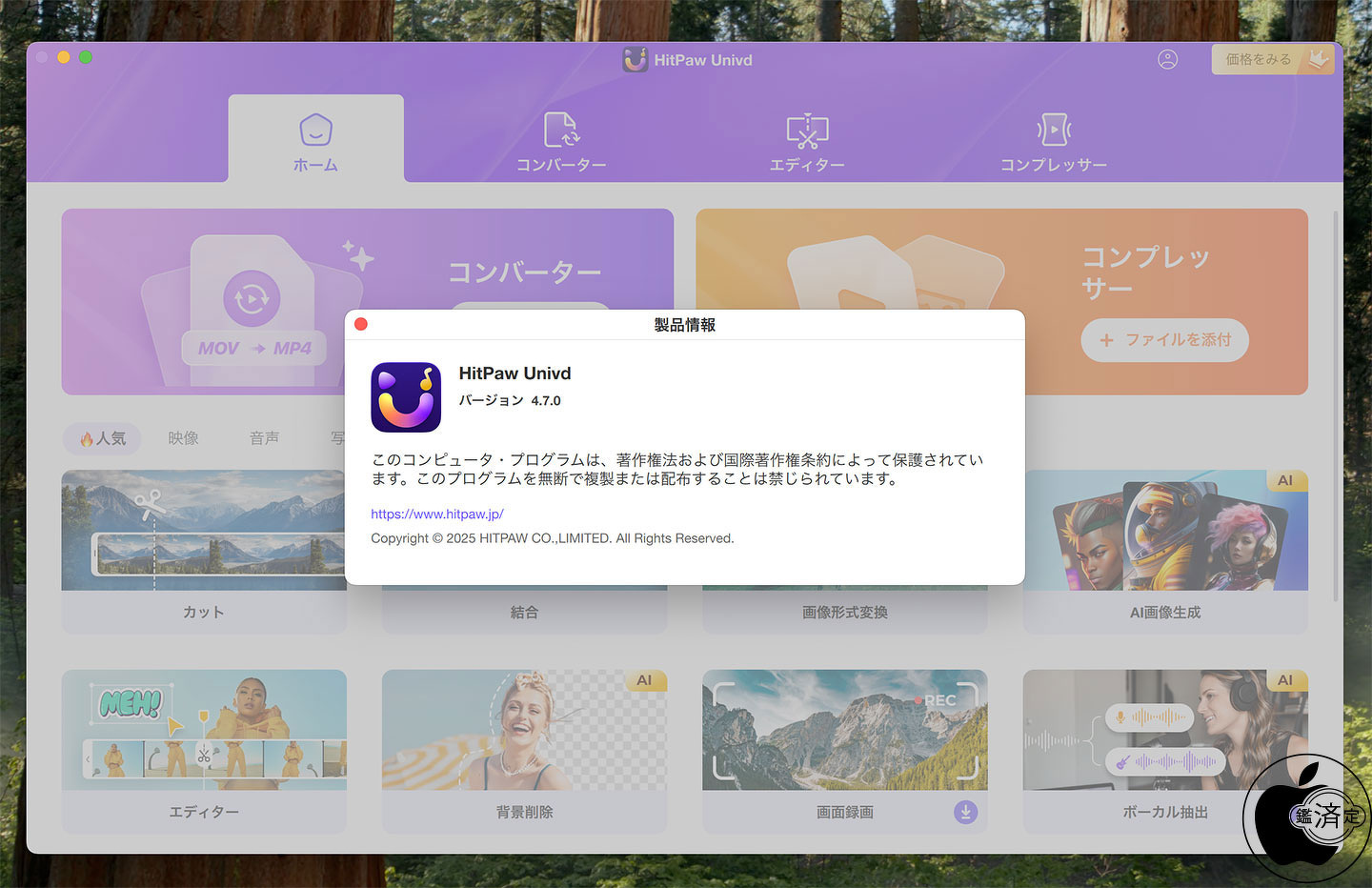Click the 製品情報 dialog title

[x=685, y=325]
